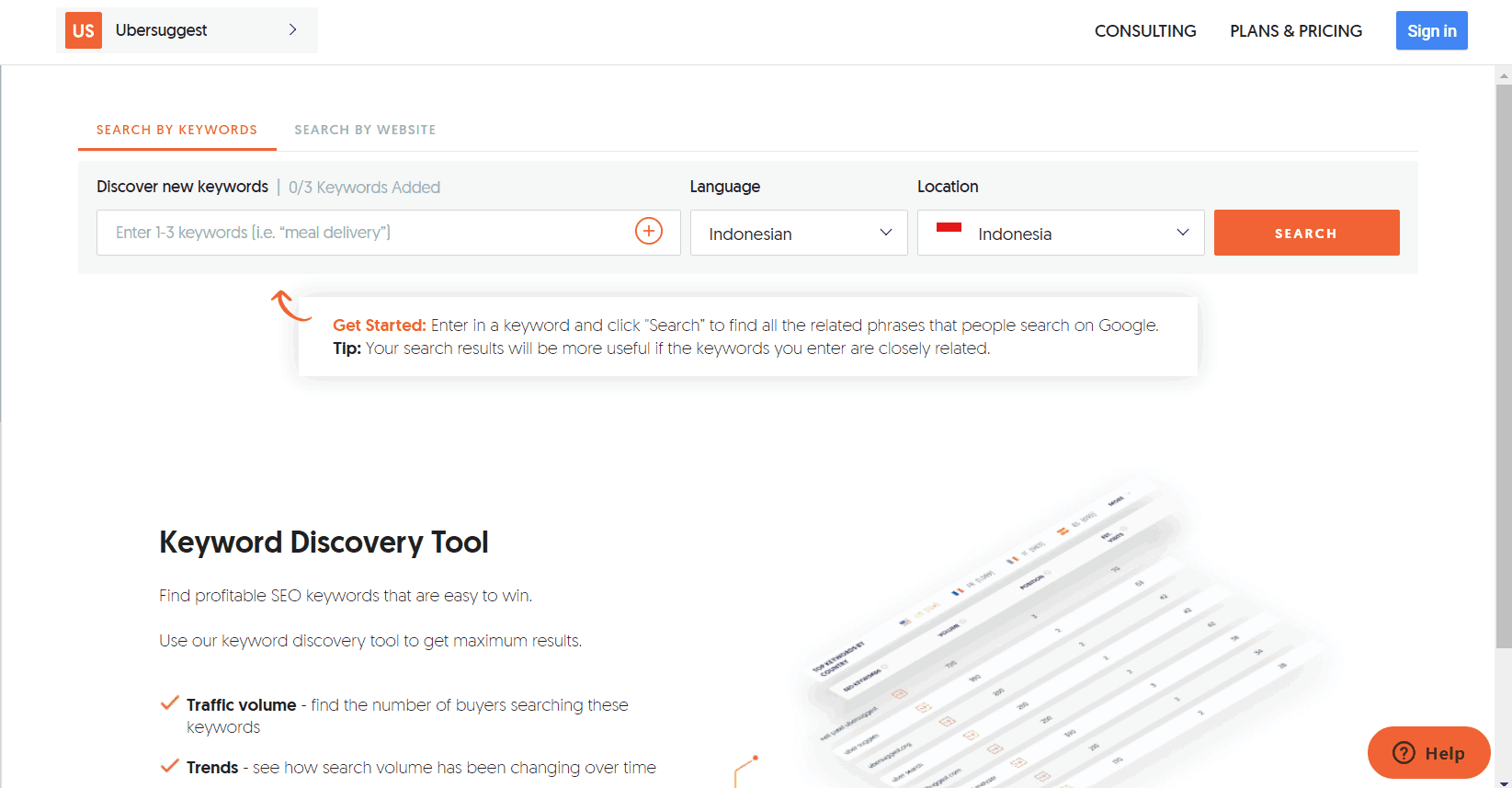This screenshot has width=1512, height=788.
Task: Open Plans & Pricing page
Action: tap(1296, 30)
